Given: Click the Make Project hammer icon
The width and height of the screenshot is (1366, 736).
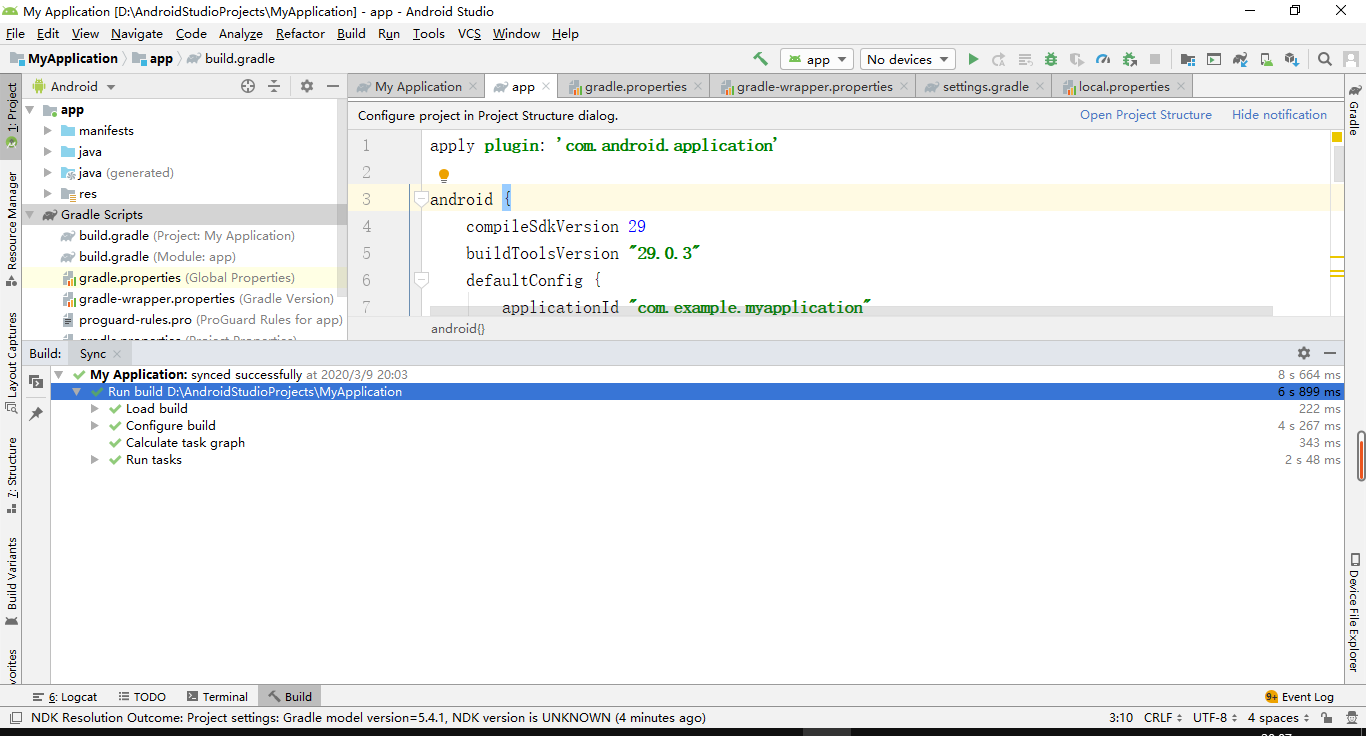Looking at the screenshot, I should 760,59.
